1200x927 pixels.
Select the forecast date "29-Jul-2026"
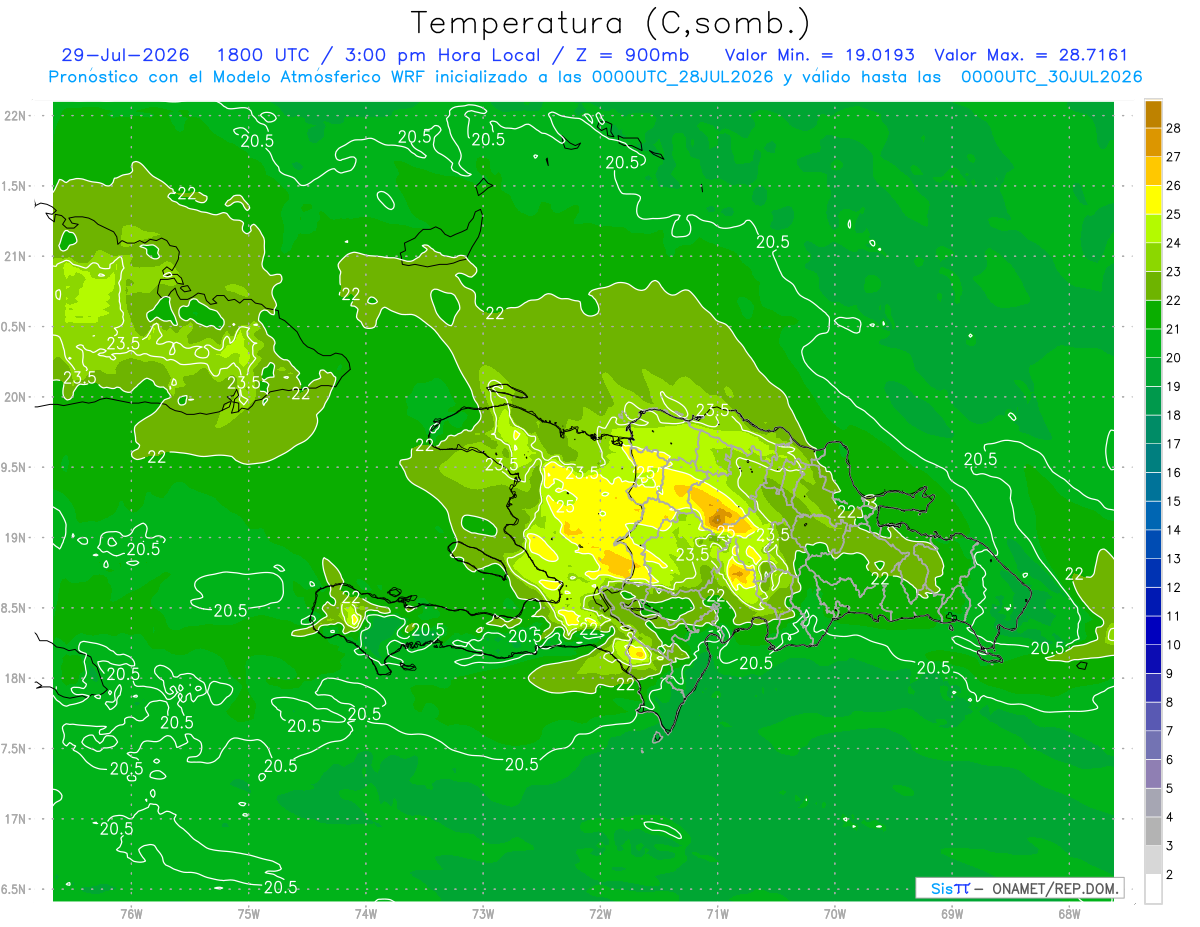pos(125,55)
